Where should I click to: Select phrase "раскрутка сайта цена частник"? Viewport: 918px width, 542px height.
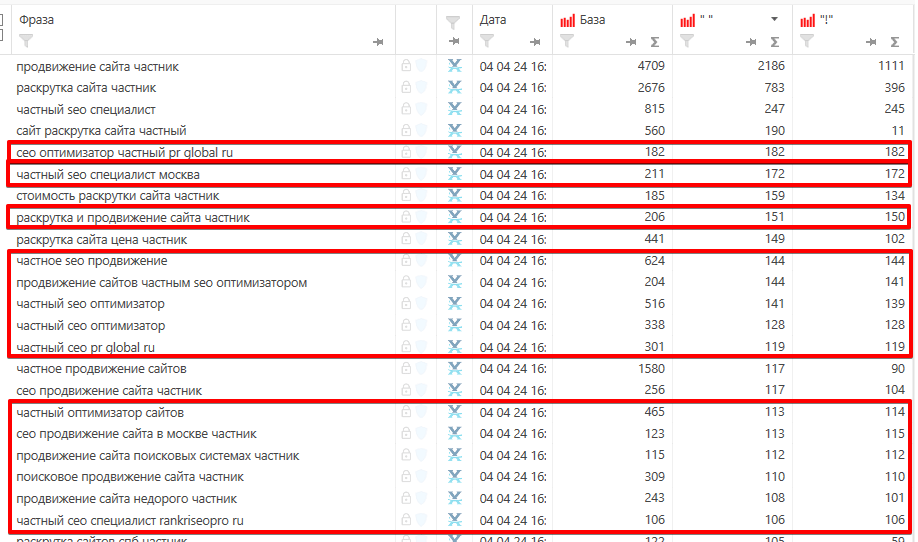coord(102,239)
